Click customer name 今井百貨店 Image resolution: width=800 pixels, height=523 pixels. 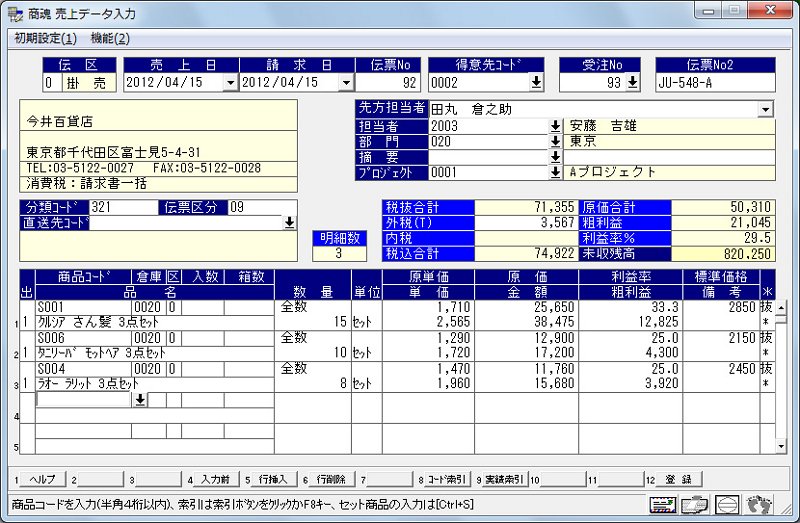(x=60, y=122)
